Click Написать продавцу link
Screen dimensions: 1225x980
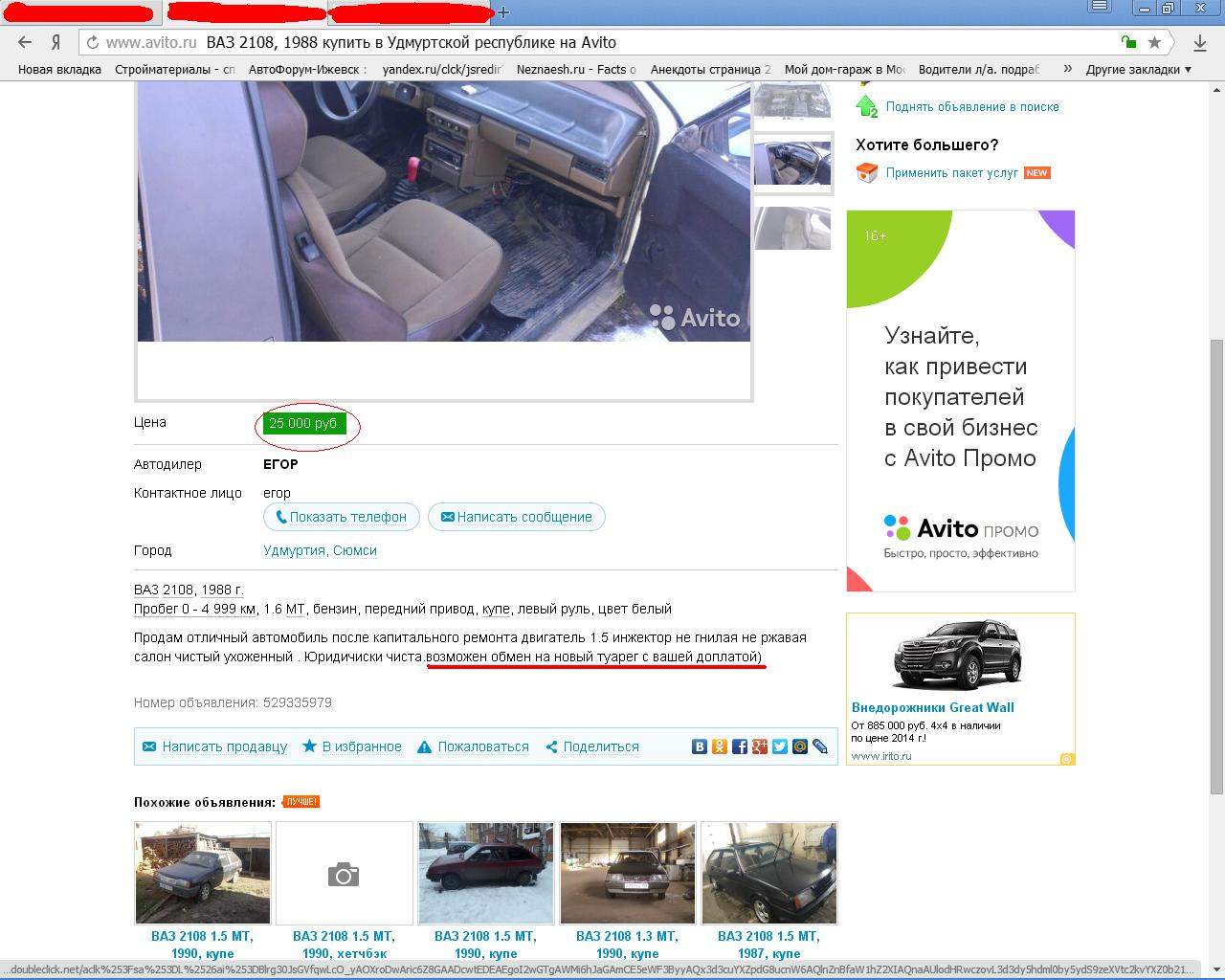225,746
